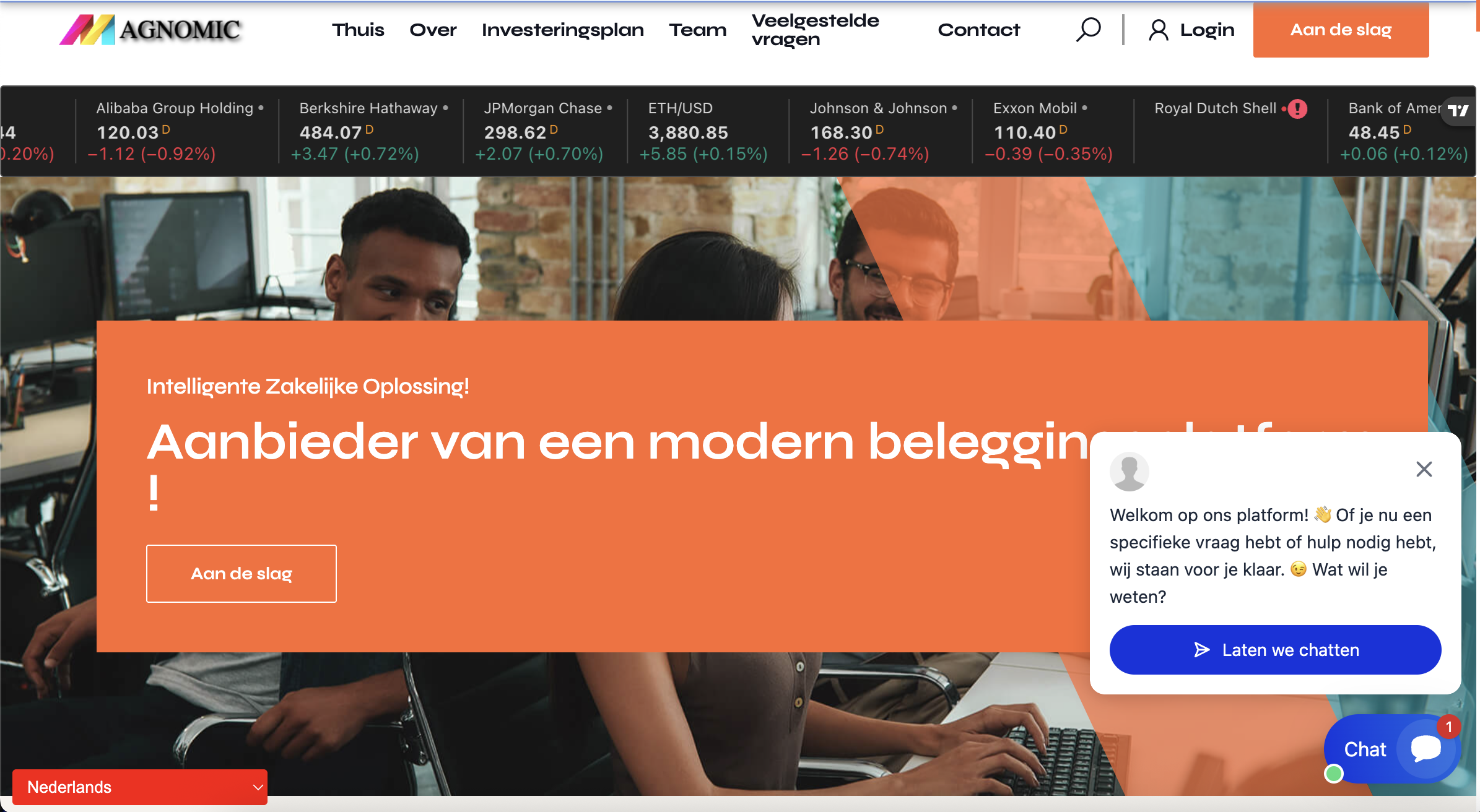Open the Team menu item

point(698,30)
